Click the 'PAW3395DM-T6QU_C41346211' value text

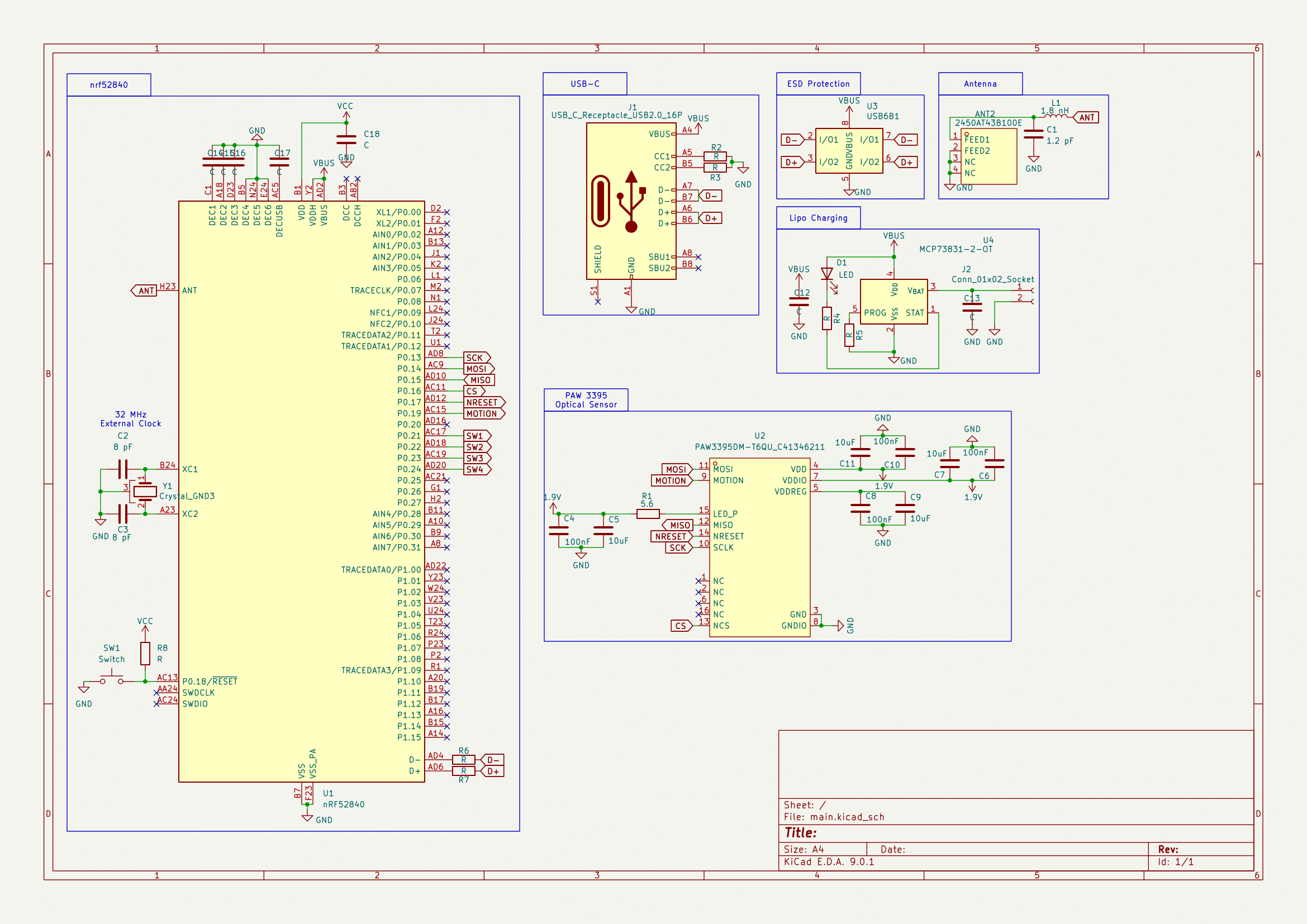coord(759,447)
